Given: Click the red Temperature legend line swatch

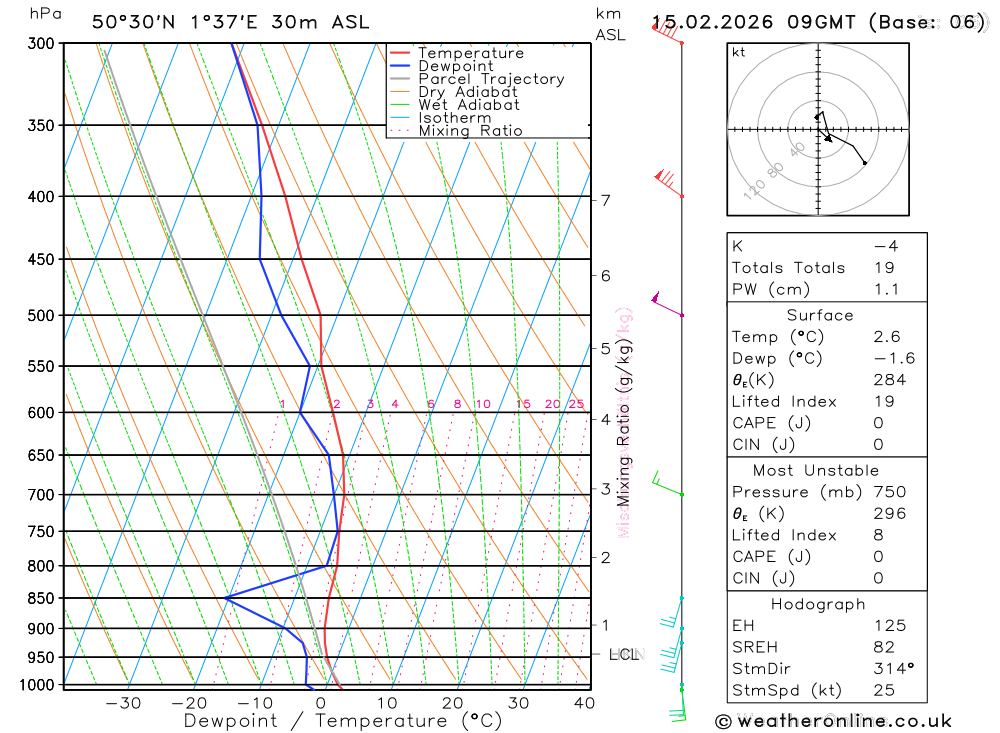Looking at the screenshot, I should (x=399, y=53).
